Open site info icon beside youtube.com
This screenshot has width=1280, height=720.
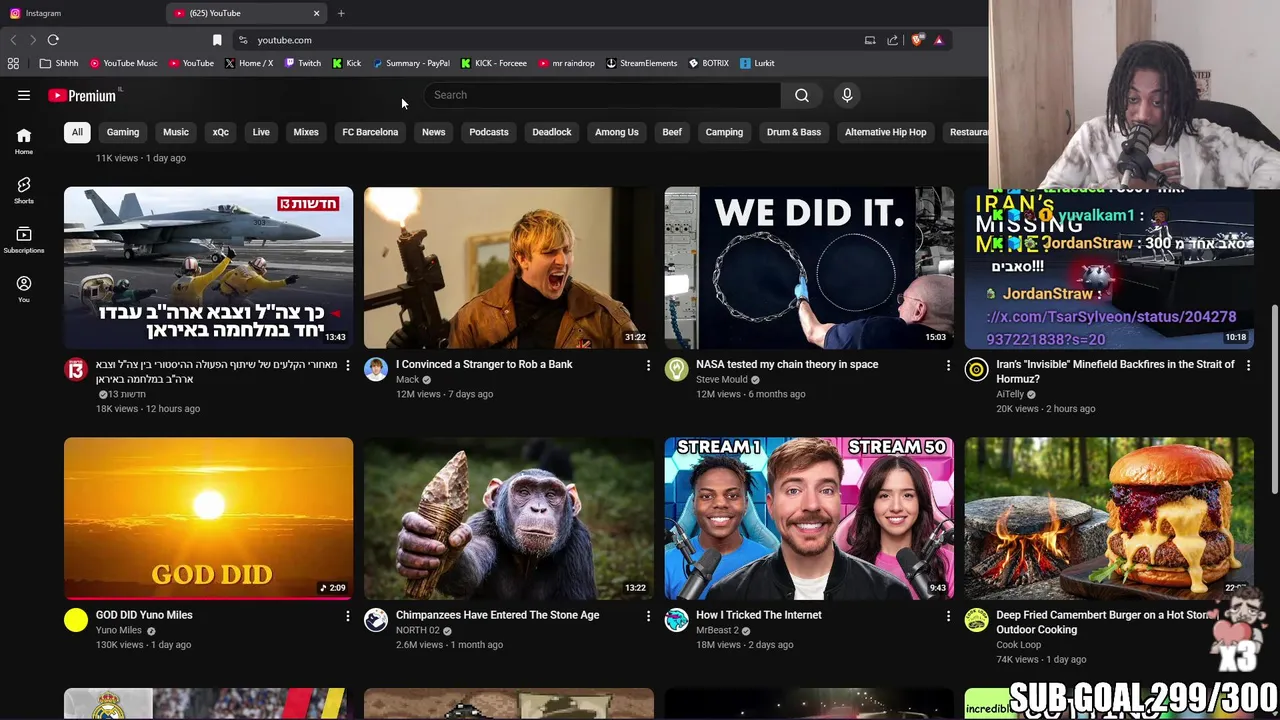[x=243, y=40]
